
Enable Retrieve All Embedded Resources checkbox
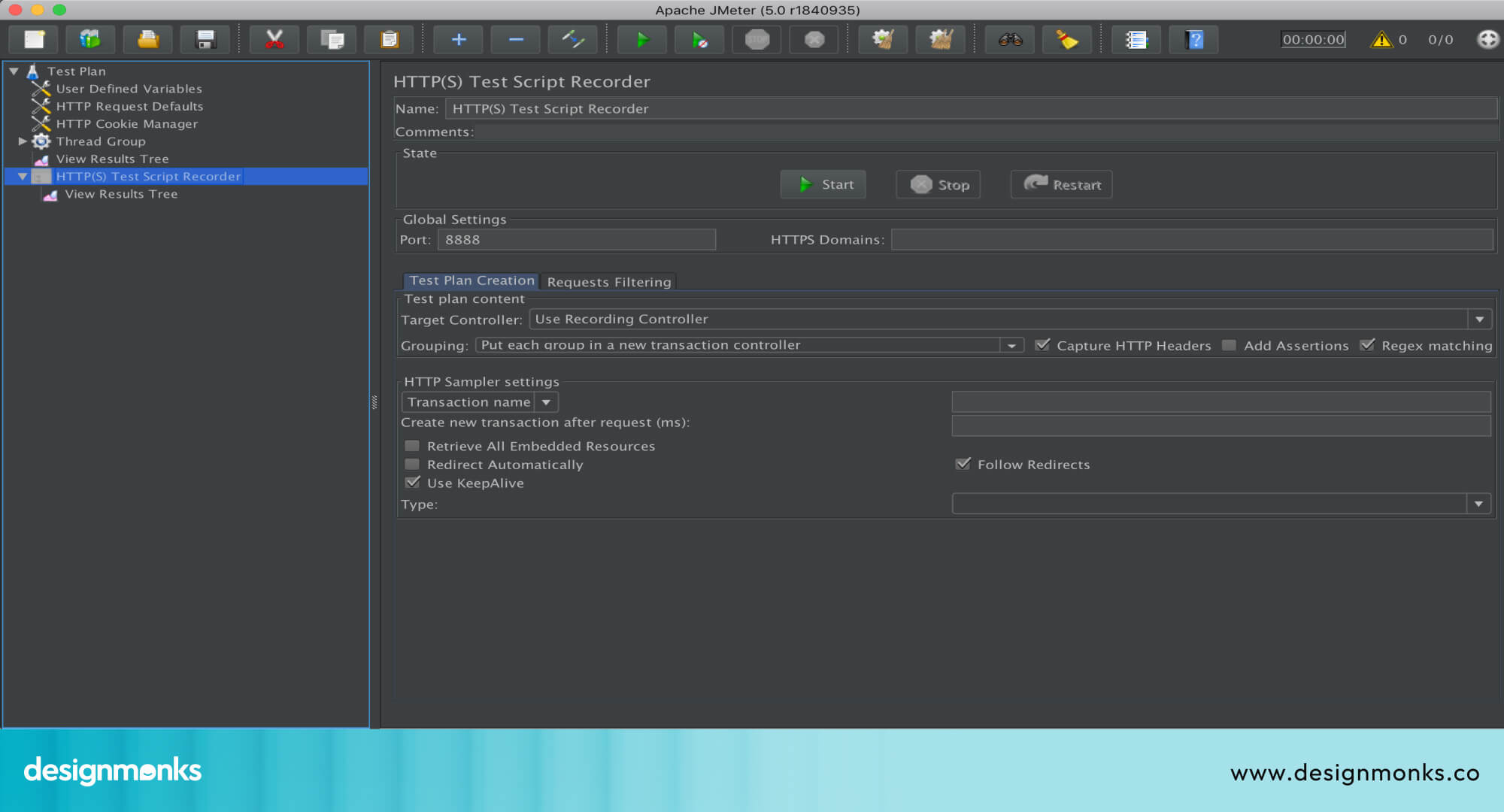[412, 446]
